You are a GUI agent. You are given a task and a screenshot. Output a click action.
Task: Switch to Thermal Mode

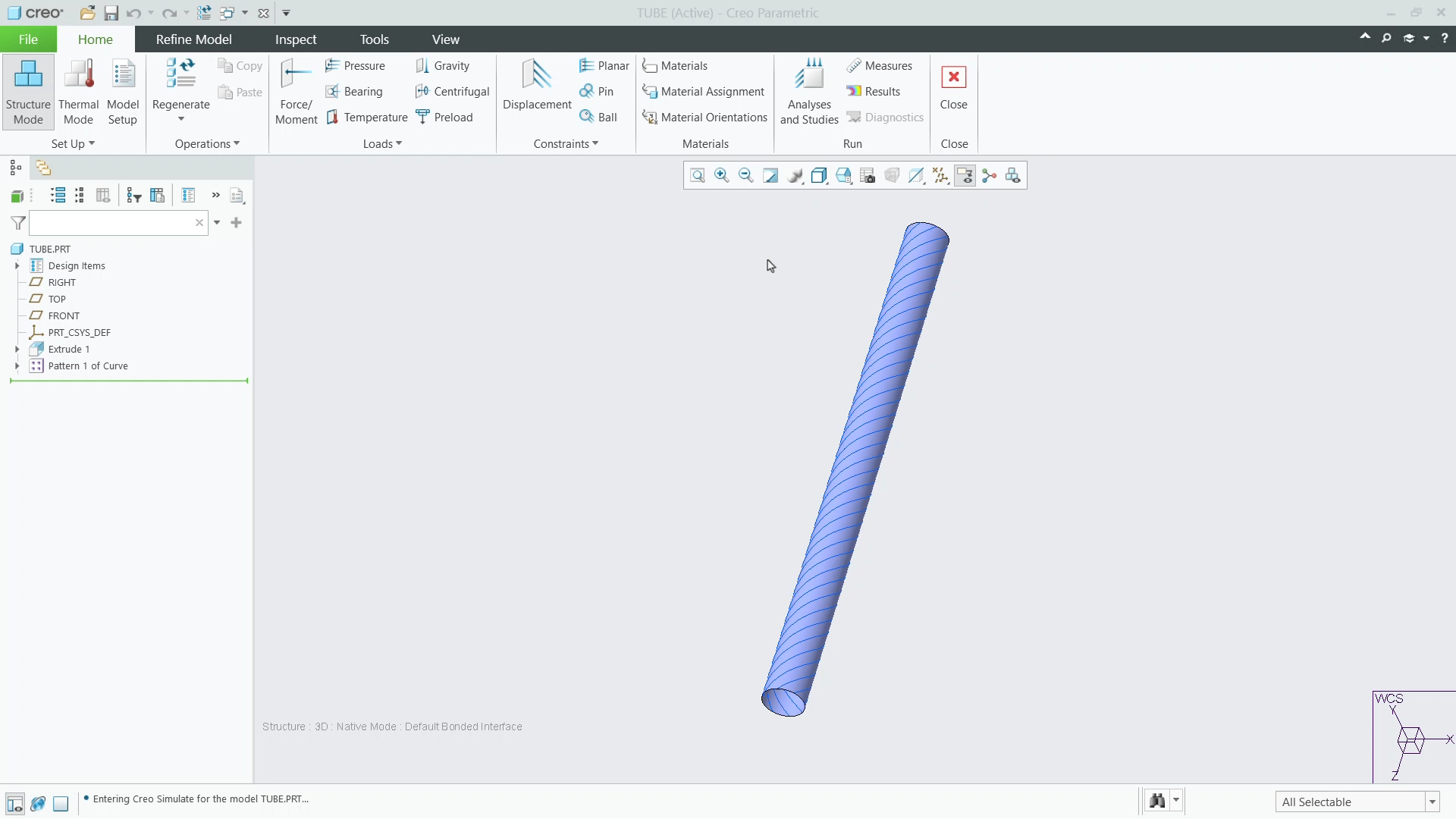click(x=78, y=92)
